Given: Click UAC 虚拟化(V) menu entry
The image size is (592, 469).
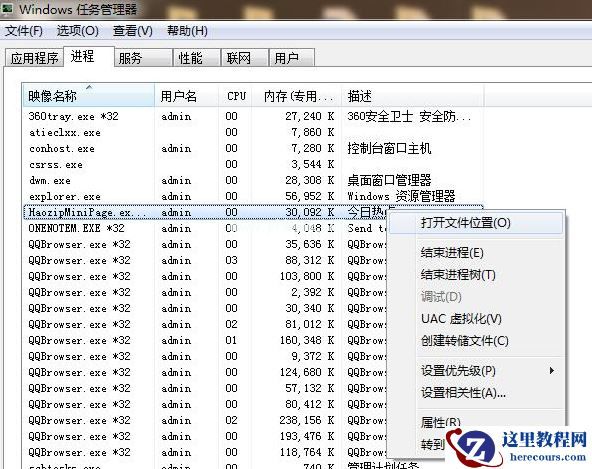Looking at the screenshot, I should pos(476,319).
